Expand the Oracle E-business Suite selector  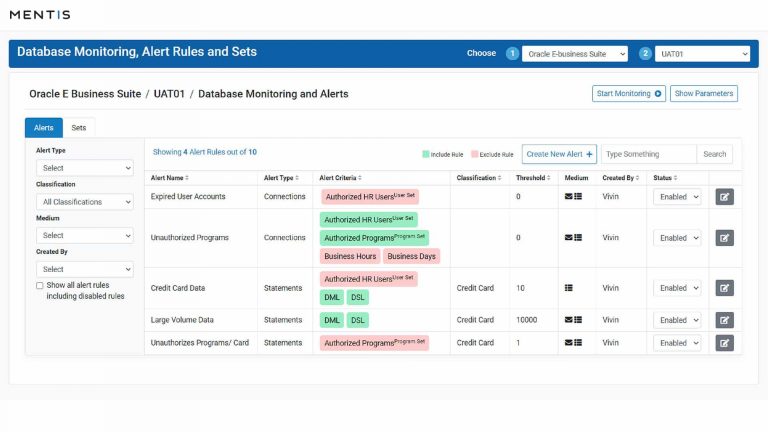click(x=574, y=54)
